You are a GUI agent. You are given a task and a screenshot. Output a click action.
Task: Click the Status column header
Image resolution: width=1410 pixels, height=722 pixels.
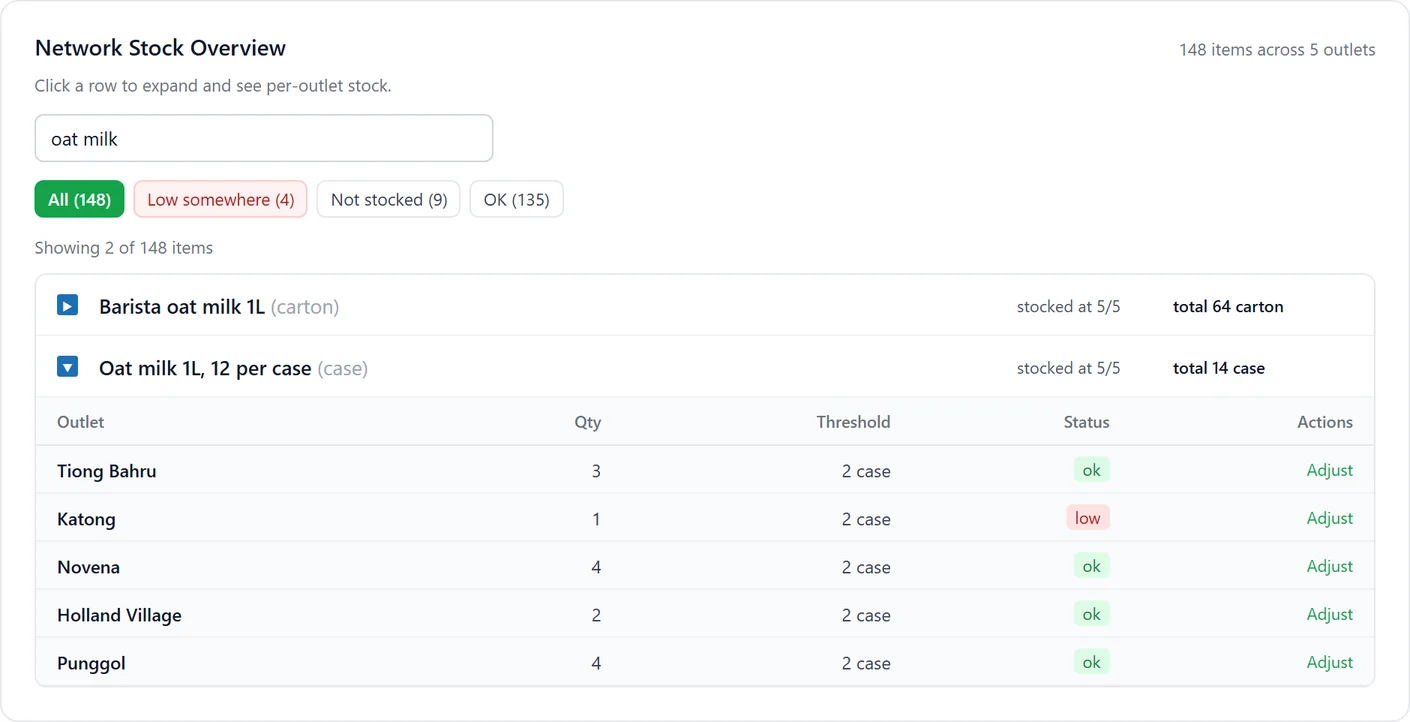click(x=1086, y=422)
